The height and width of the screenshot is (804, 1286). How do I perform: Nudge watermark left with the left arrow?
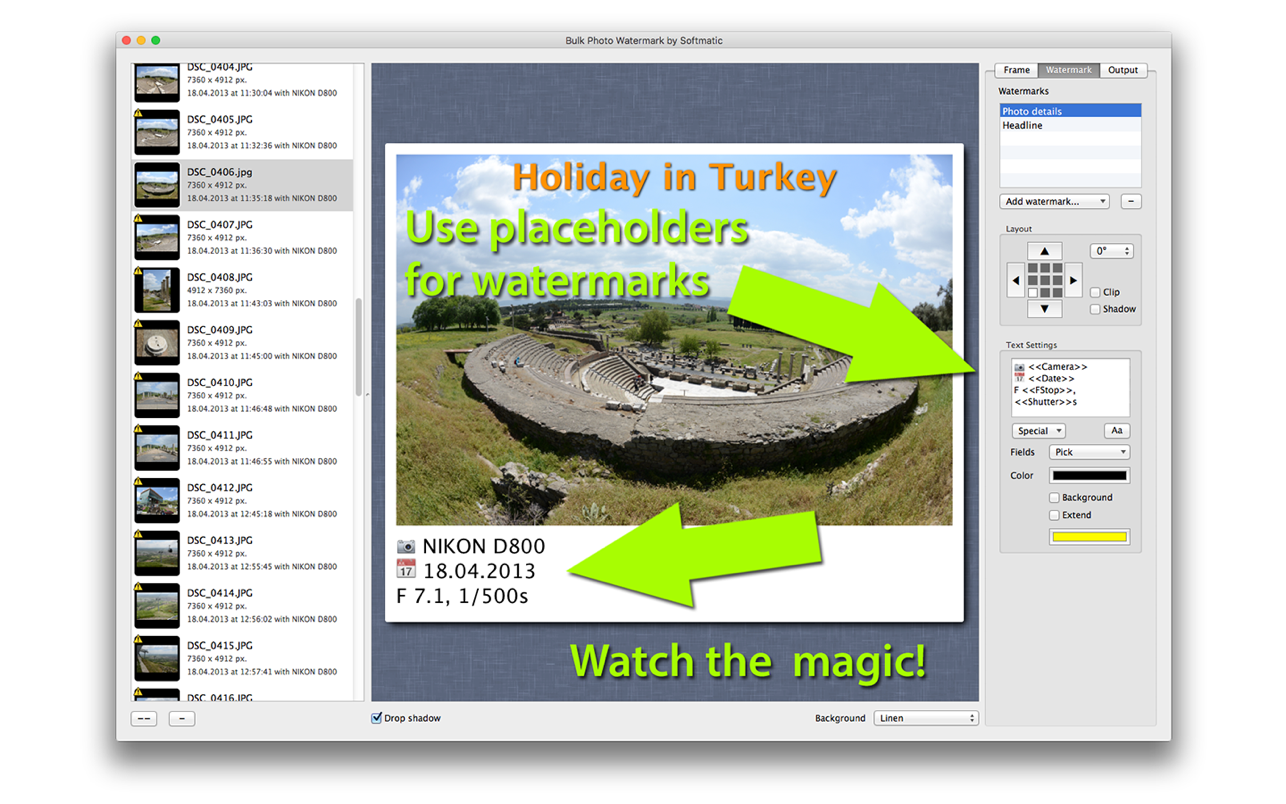[x=1015, y=280]
